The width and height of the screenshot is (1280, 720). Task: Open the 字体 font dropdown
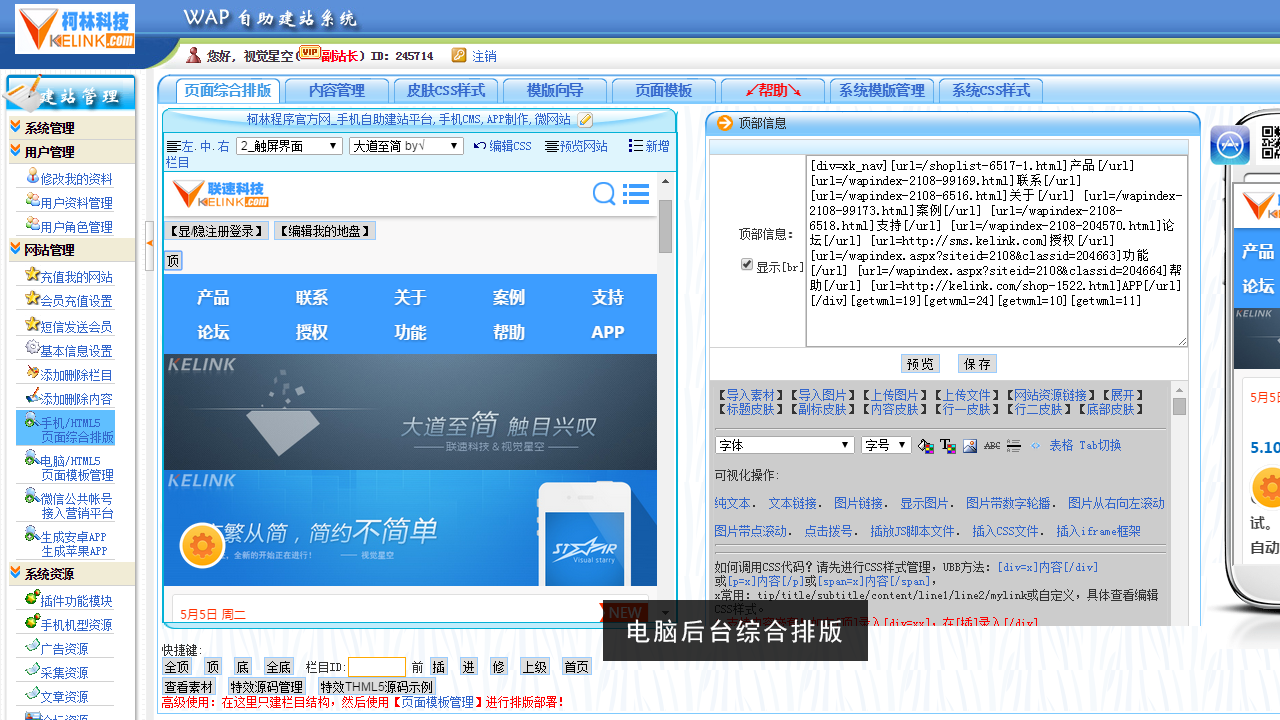click(784, 445)
